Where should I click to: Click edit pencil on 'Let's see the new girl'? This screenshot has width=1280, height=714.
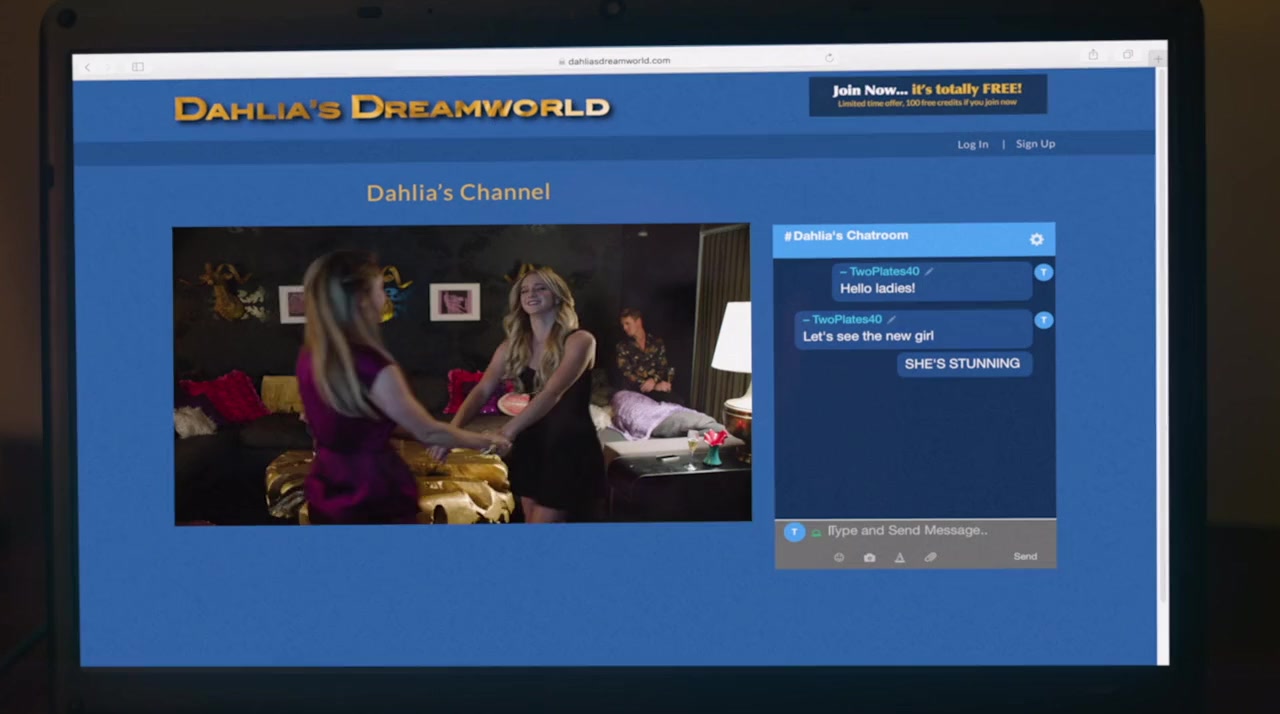tap(892, 320)
